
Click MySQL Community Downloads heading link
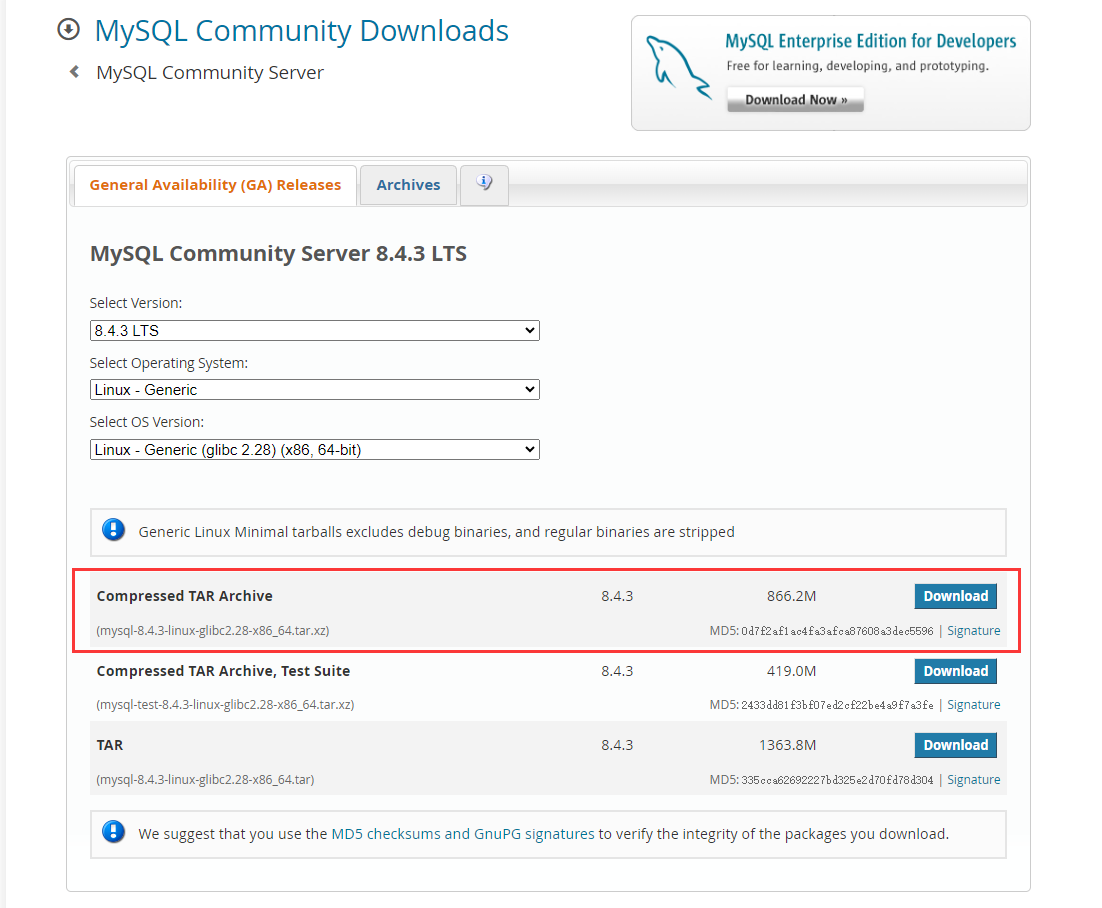pyautogui.click(x=302, y=31)
